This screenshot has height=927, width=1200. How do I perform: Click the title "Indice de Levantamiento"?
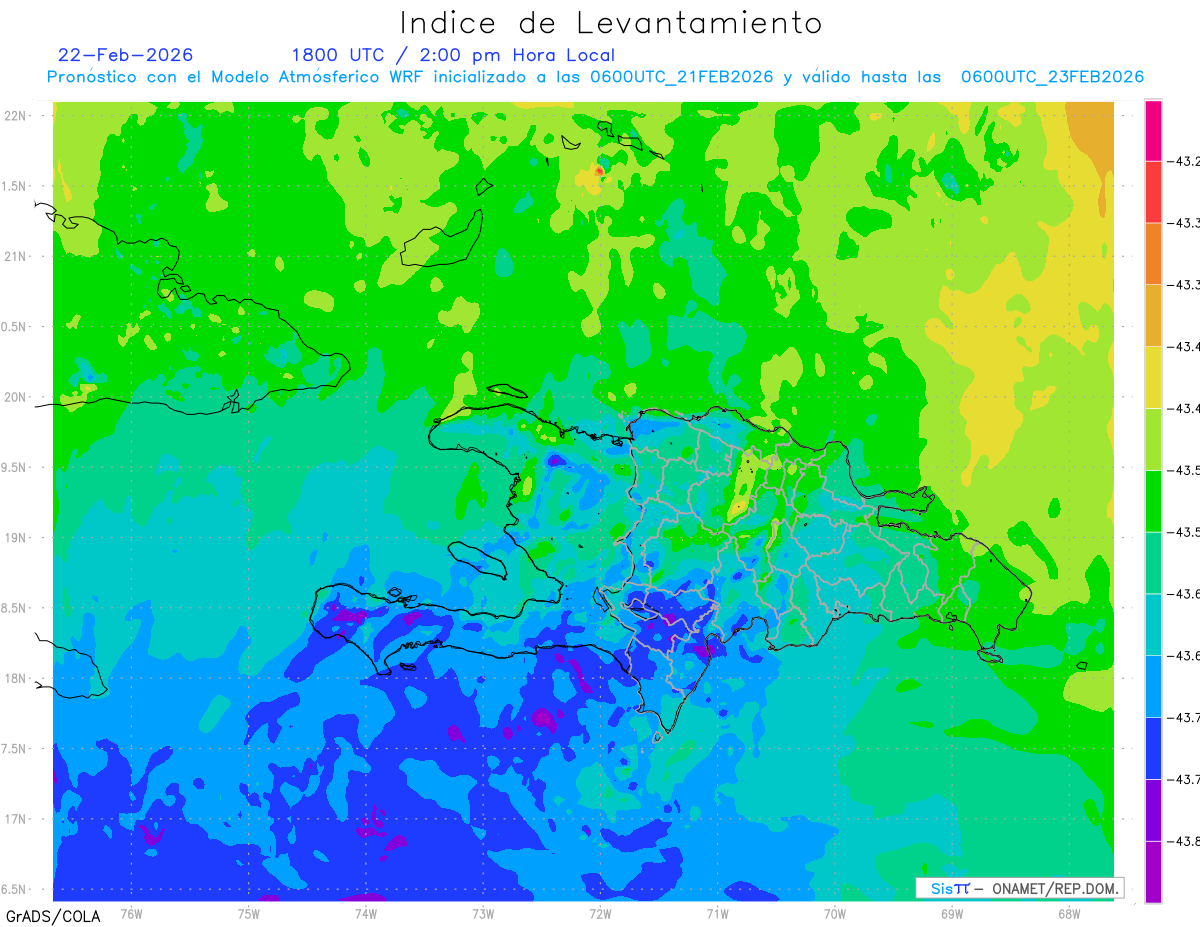611,23
